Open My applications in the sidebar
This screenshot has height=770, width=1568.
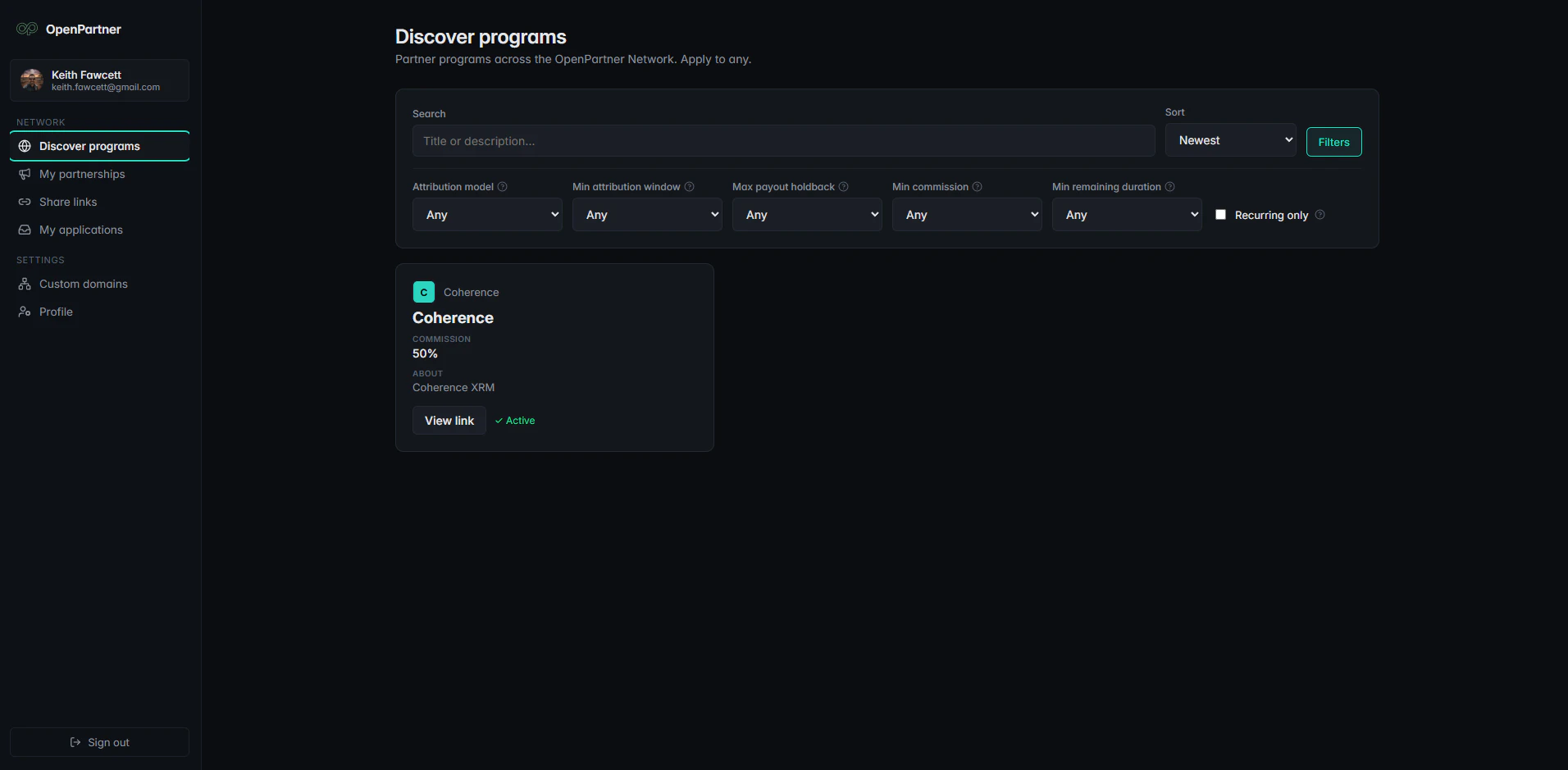click(100, 230)
